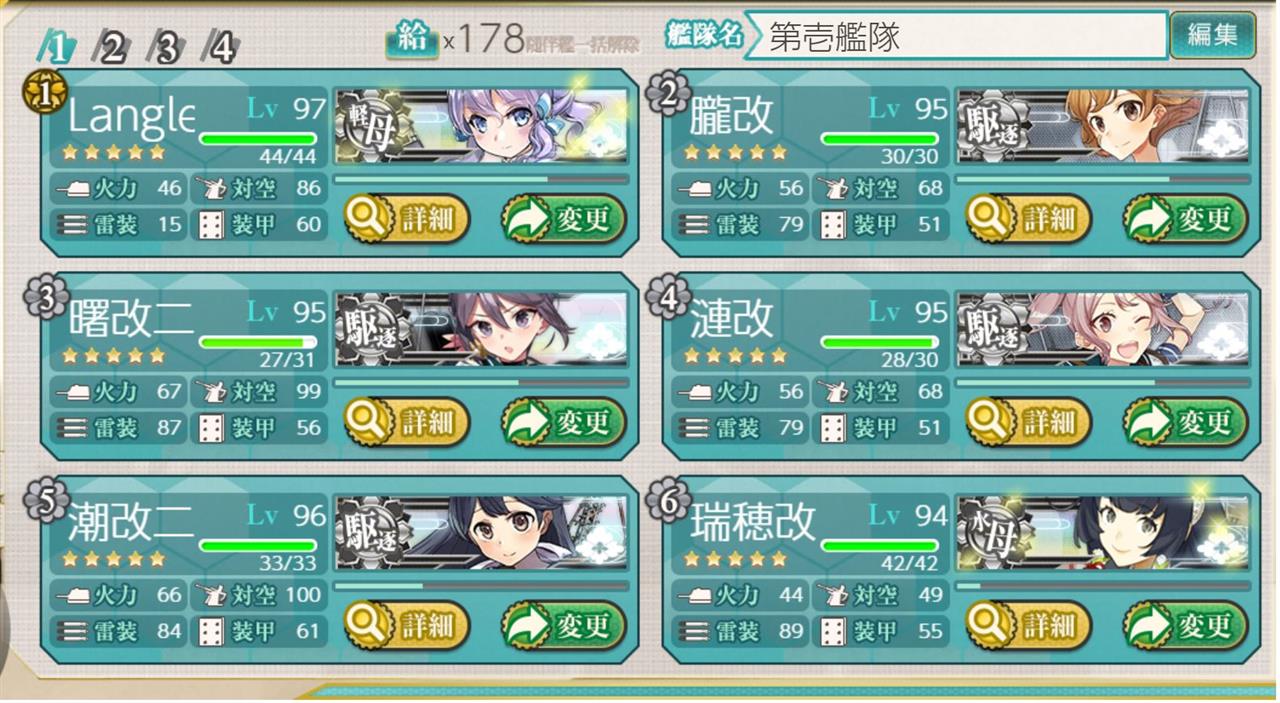The image size is (1280, 703).
Task: Click 朧改 ship portrait banner
Action: coord(1103,126)
